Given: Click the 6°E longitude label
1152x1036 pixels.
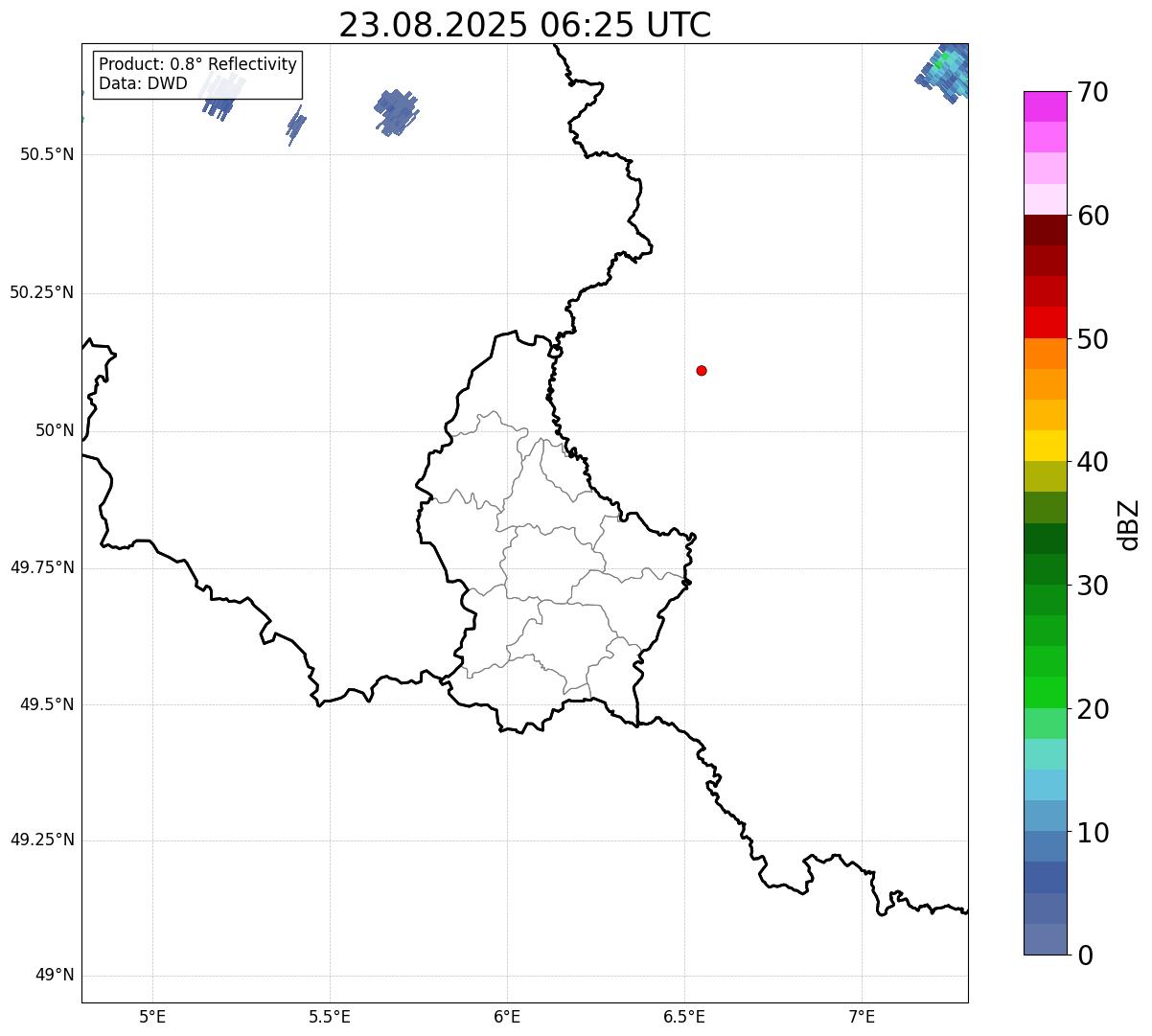Looking at the screenshot, I should (507, 1016).
